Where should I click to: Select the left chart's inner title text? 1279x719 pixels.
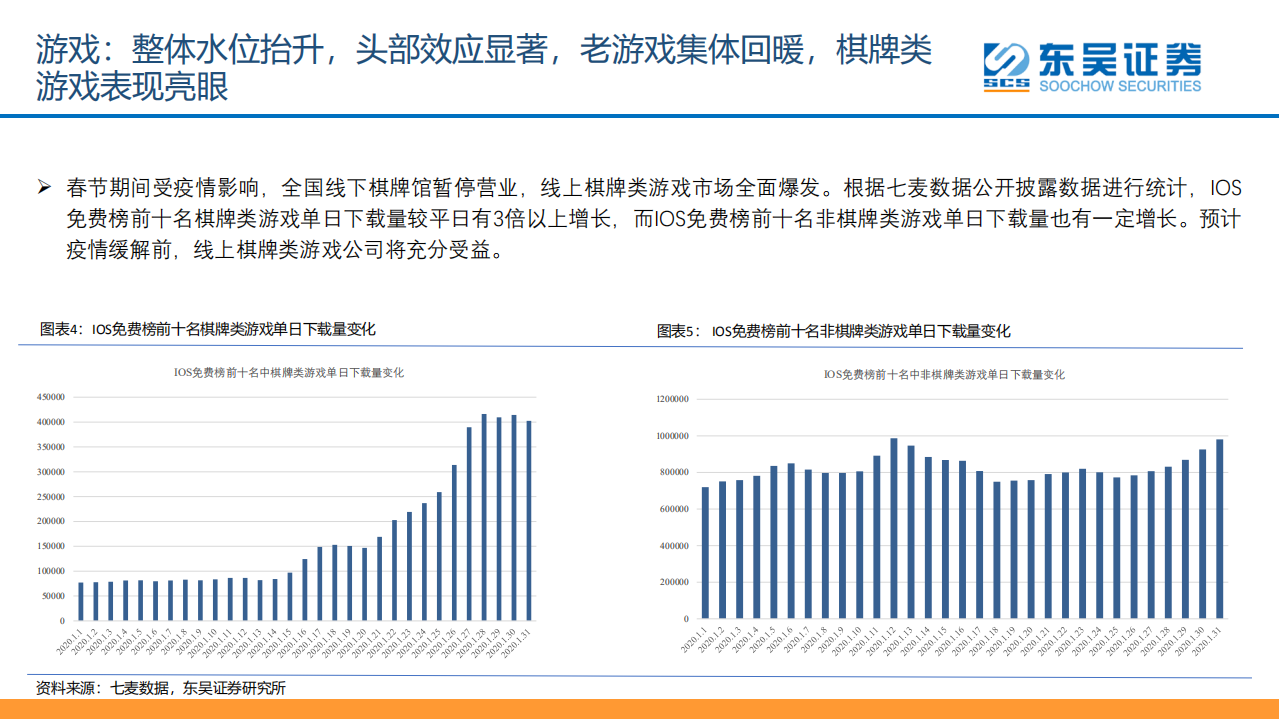[x=289, y=372]
